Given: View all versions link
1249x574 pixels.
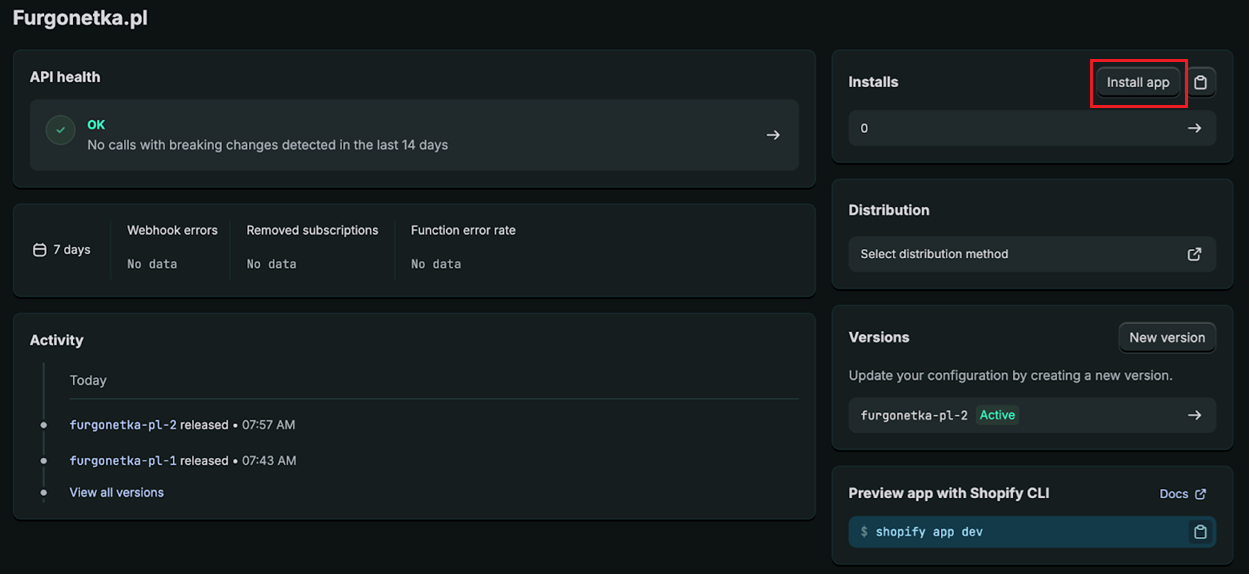Looking at the screenshot, I should pyautogui.click(x=116, y=492).
